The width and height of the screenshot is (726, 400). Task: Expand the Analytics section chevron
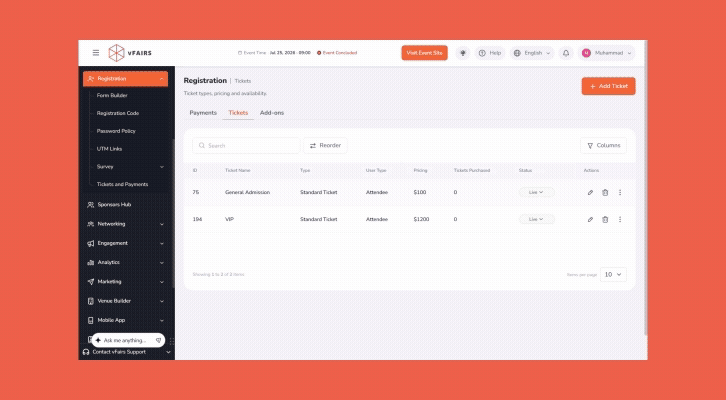162,262
